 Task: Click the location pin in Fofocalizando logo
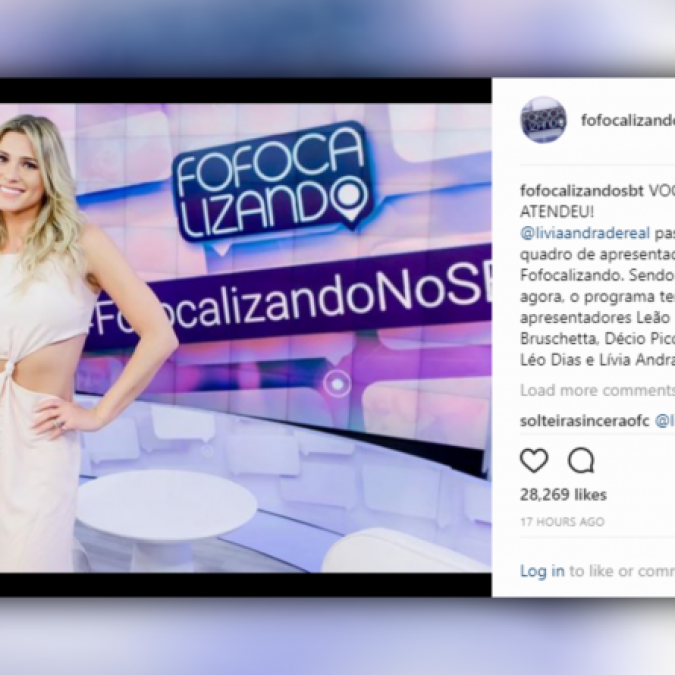pyautogui.click(x=351, y=197)
